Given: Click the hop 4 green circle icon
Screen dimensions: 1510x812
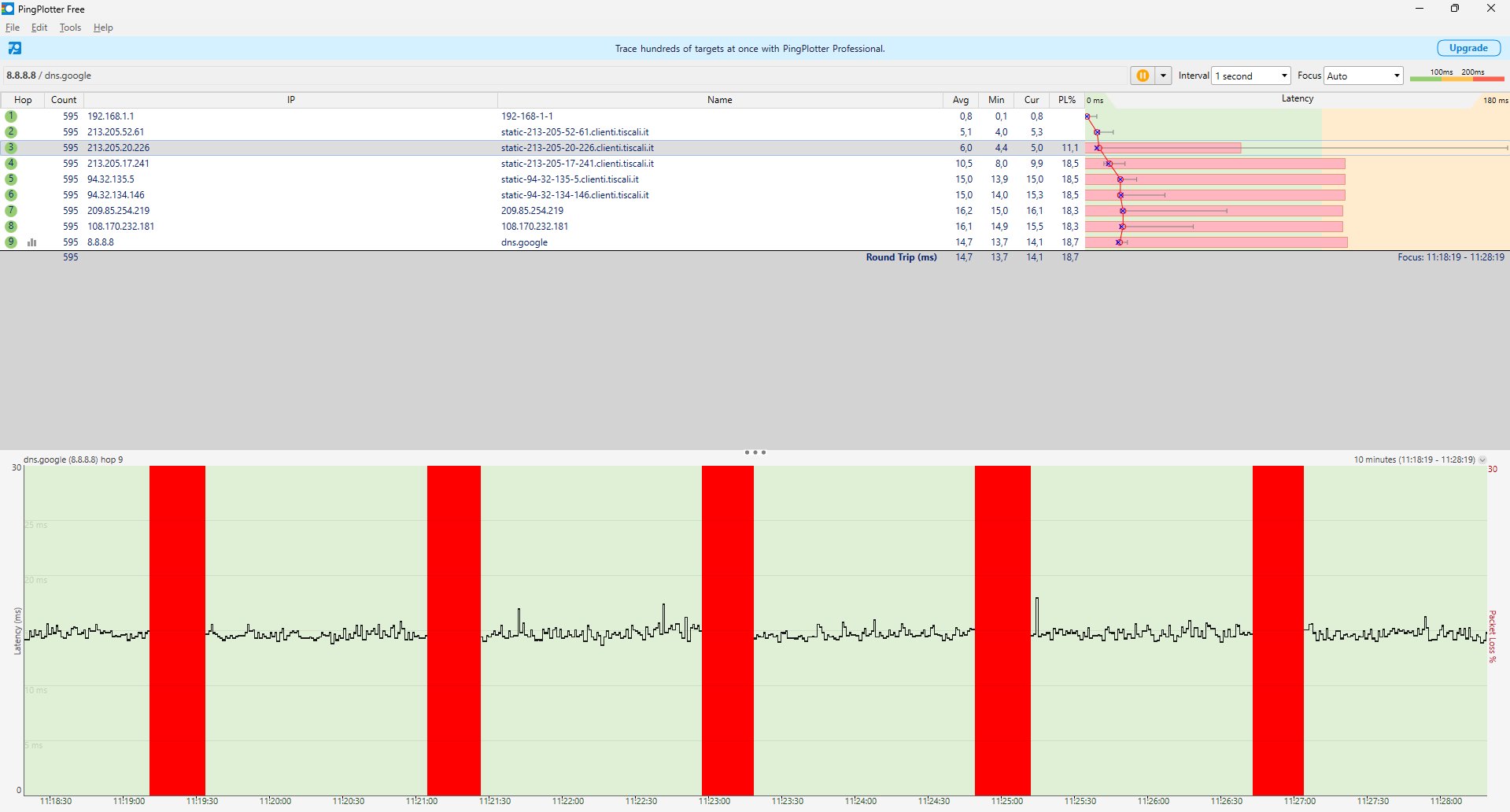Looking at the screenshot, I should [11, 164].
